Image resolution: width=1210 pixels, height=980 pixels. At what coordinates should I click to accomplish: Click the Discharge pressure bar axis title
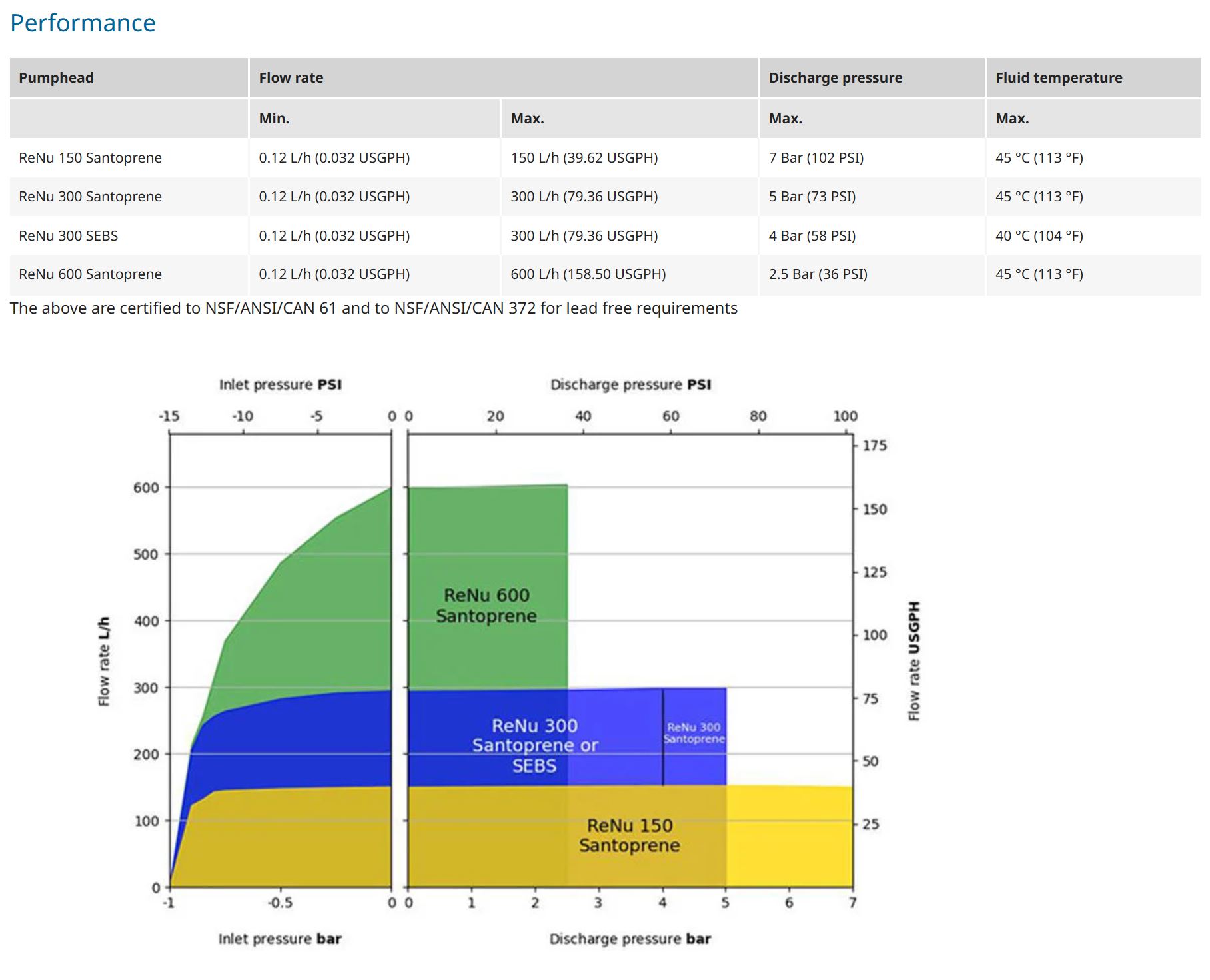pyautogui.click(x=630, y=939)
